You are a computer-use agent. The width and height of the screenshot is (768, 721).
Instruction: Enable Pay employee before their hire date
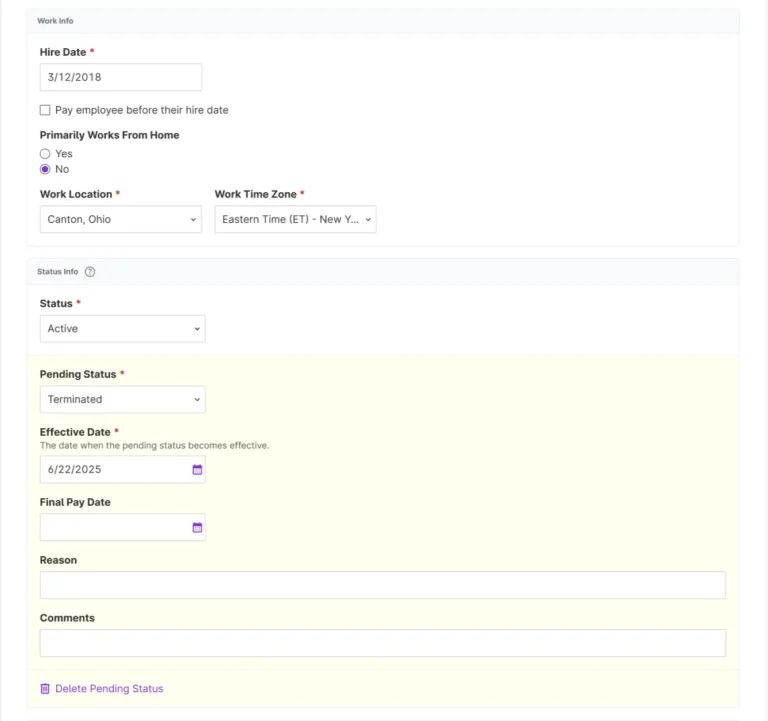45,110
